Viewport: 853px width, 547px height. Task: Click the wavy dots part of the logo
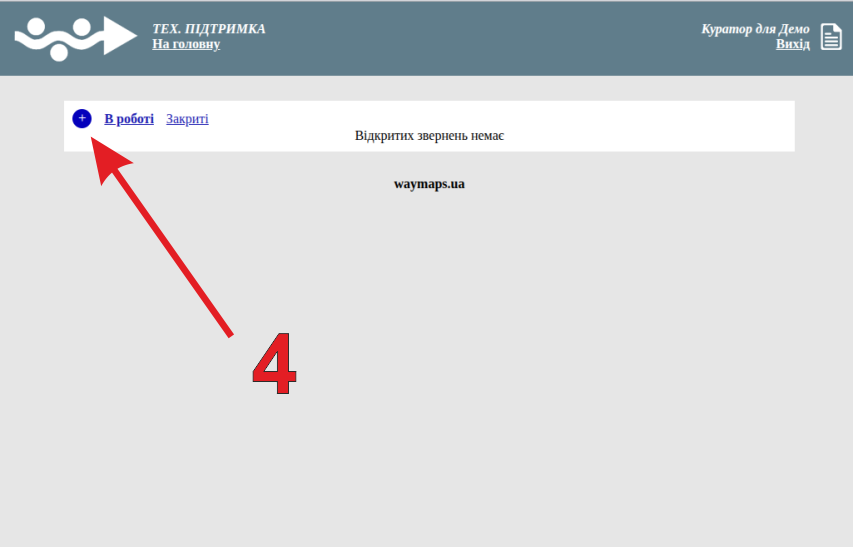pyautogui.click(x=56, y=38)
